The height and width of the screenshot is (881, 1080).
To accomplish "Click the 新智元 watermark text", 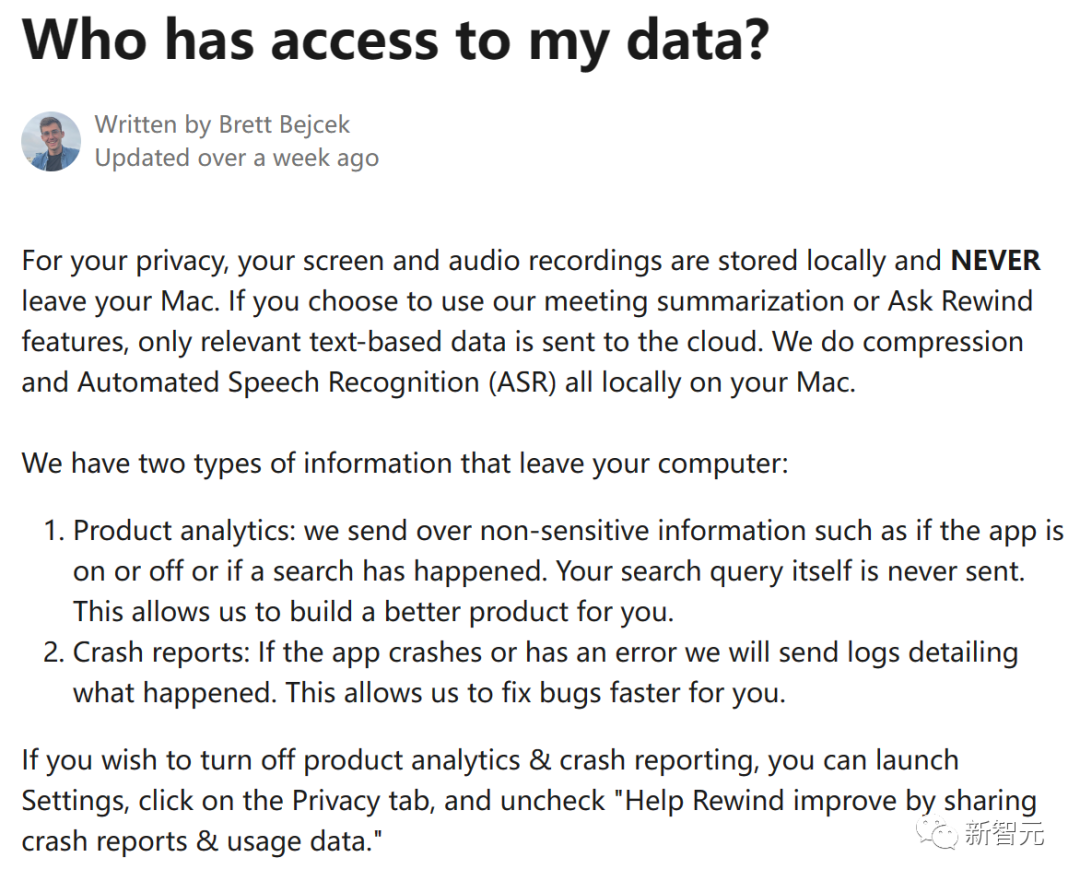I will point(1004,833).
